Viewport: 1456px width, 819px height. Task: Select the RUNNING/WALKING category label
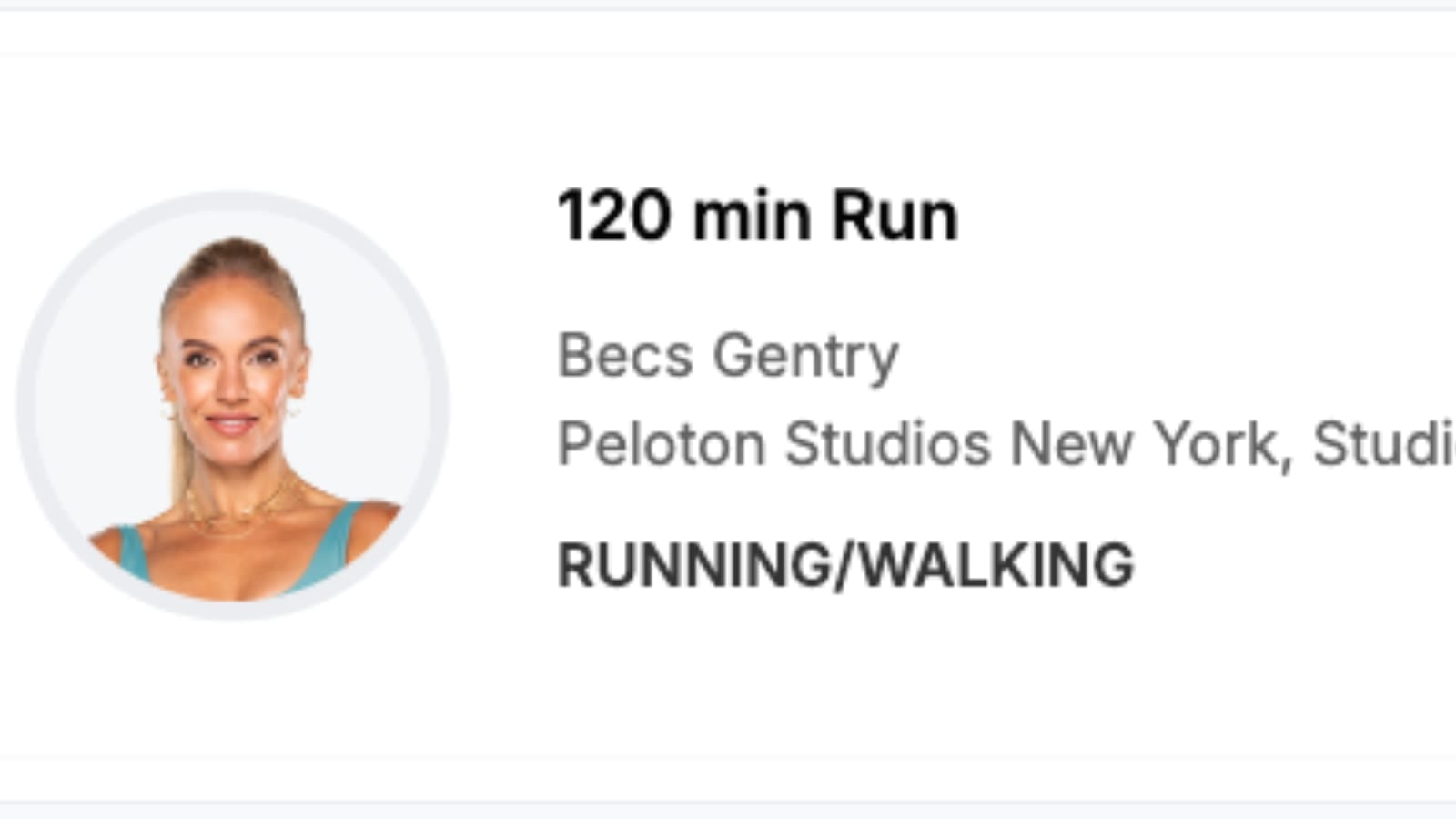[845, 564]
